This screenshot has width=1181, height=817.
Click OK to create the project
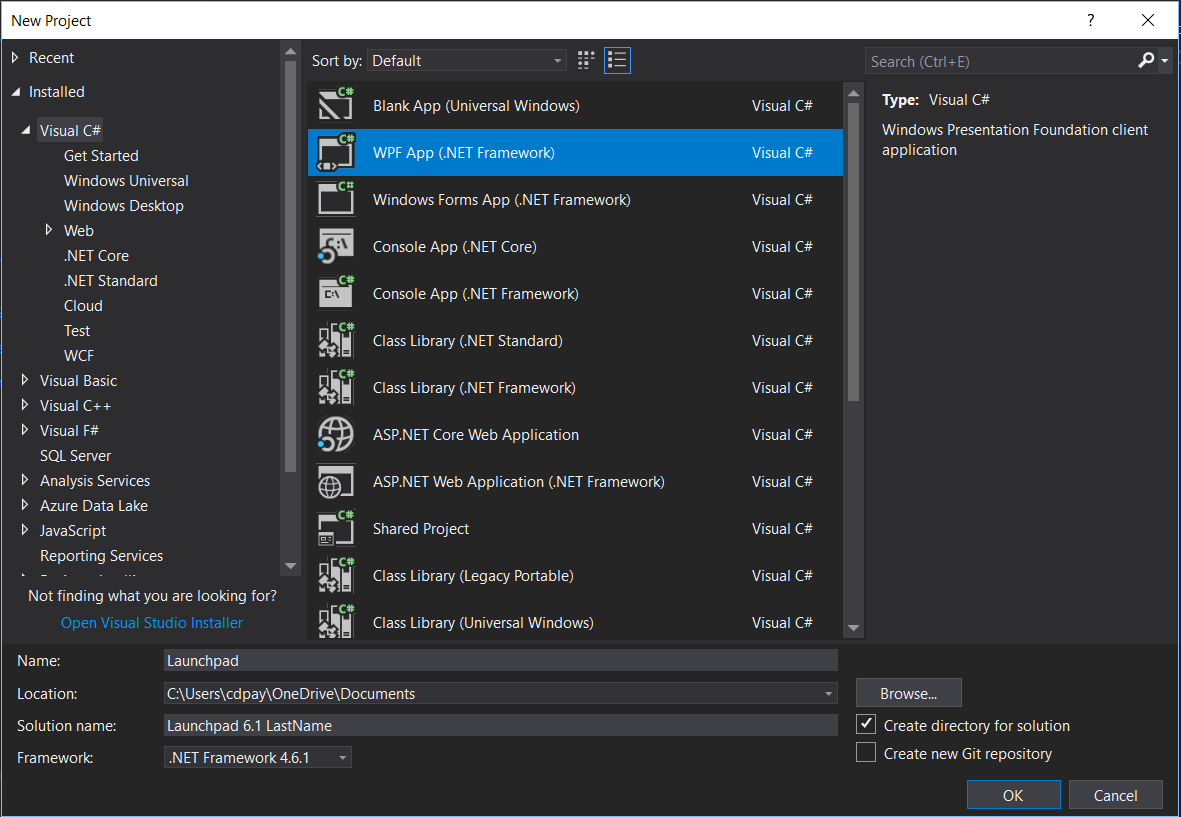pos(1013,795)
